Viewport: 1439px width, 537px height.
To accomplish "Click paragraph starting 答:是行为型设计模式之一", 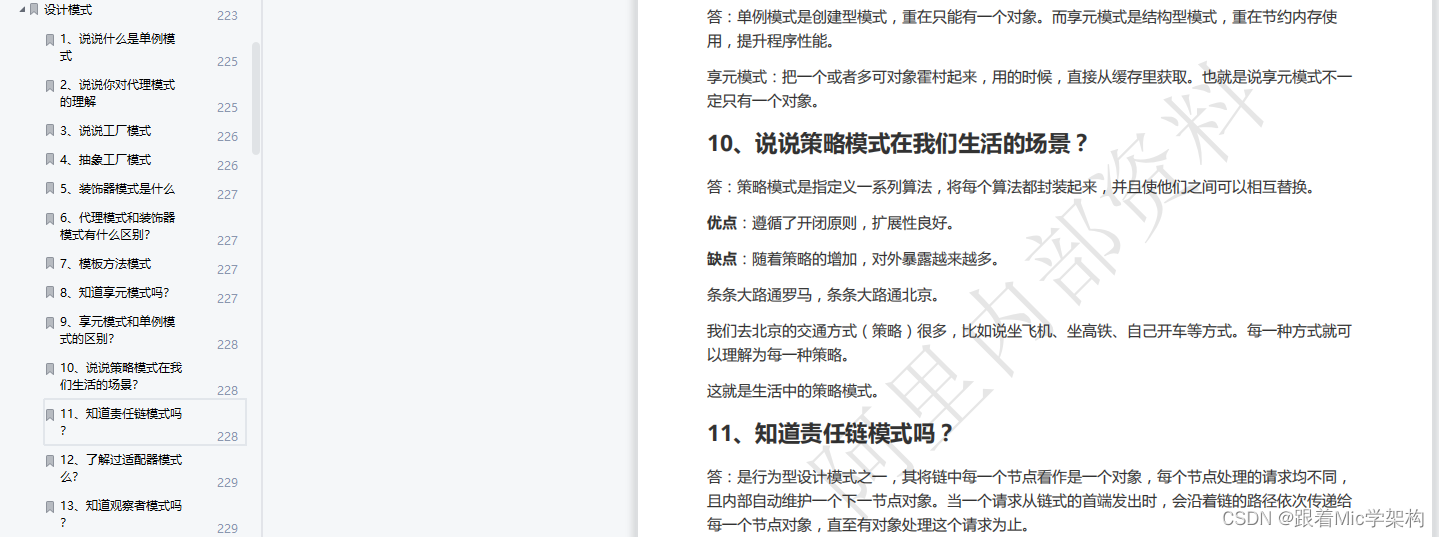I will (1029, 501).
